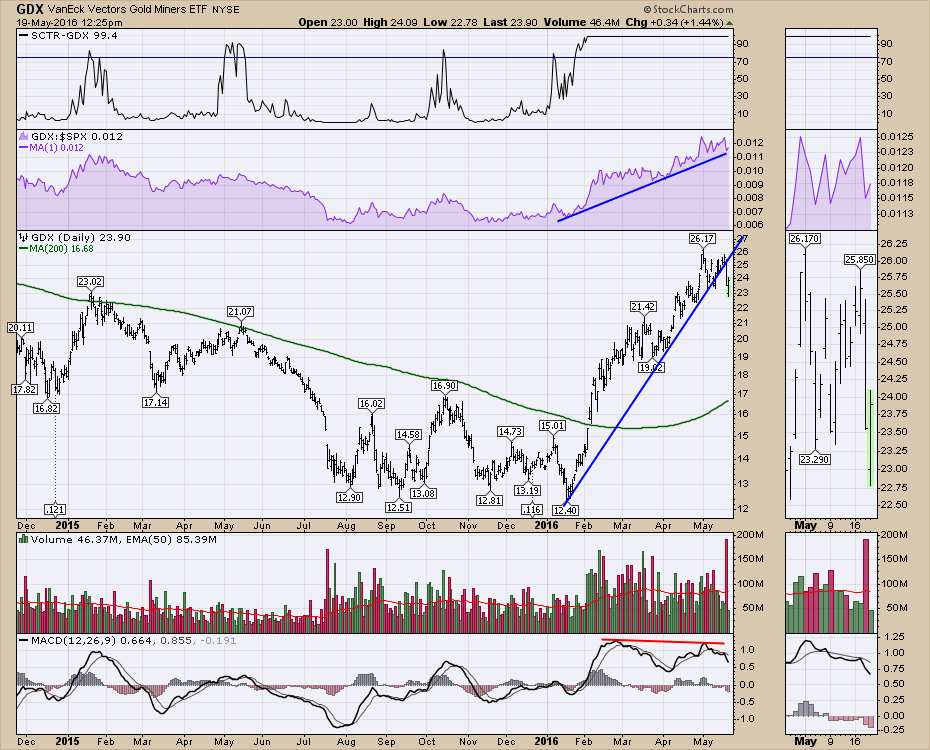
Task: Click the 26.170 label in the zoom panel
Action: tap(804, 238)
